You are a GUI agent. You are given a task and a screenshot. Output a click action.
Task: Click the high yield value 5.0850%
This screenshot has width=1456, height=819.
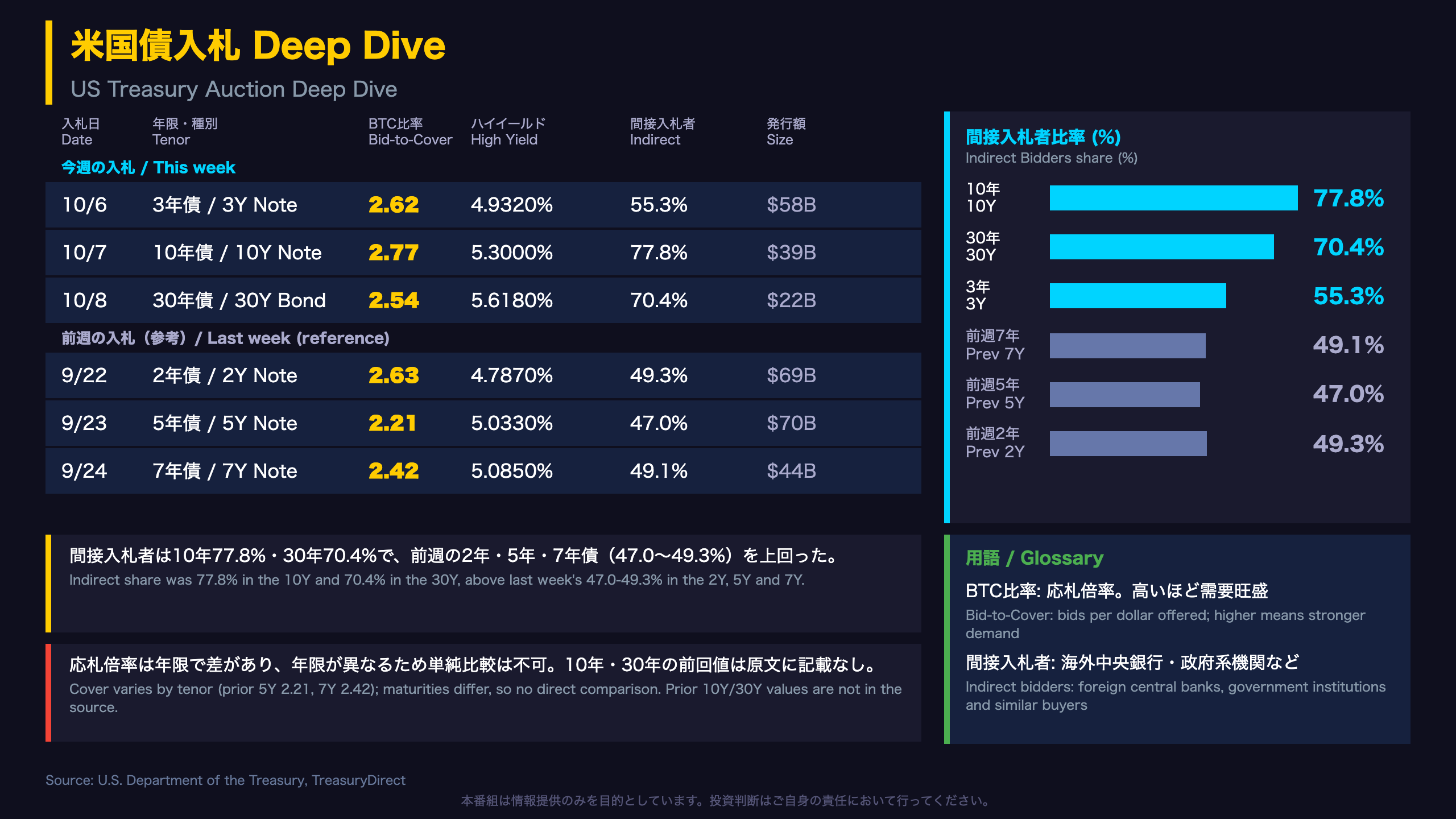[512, 471]
